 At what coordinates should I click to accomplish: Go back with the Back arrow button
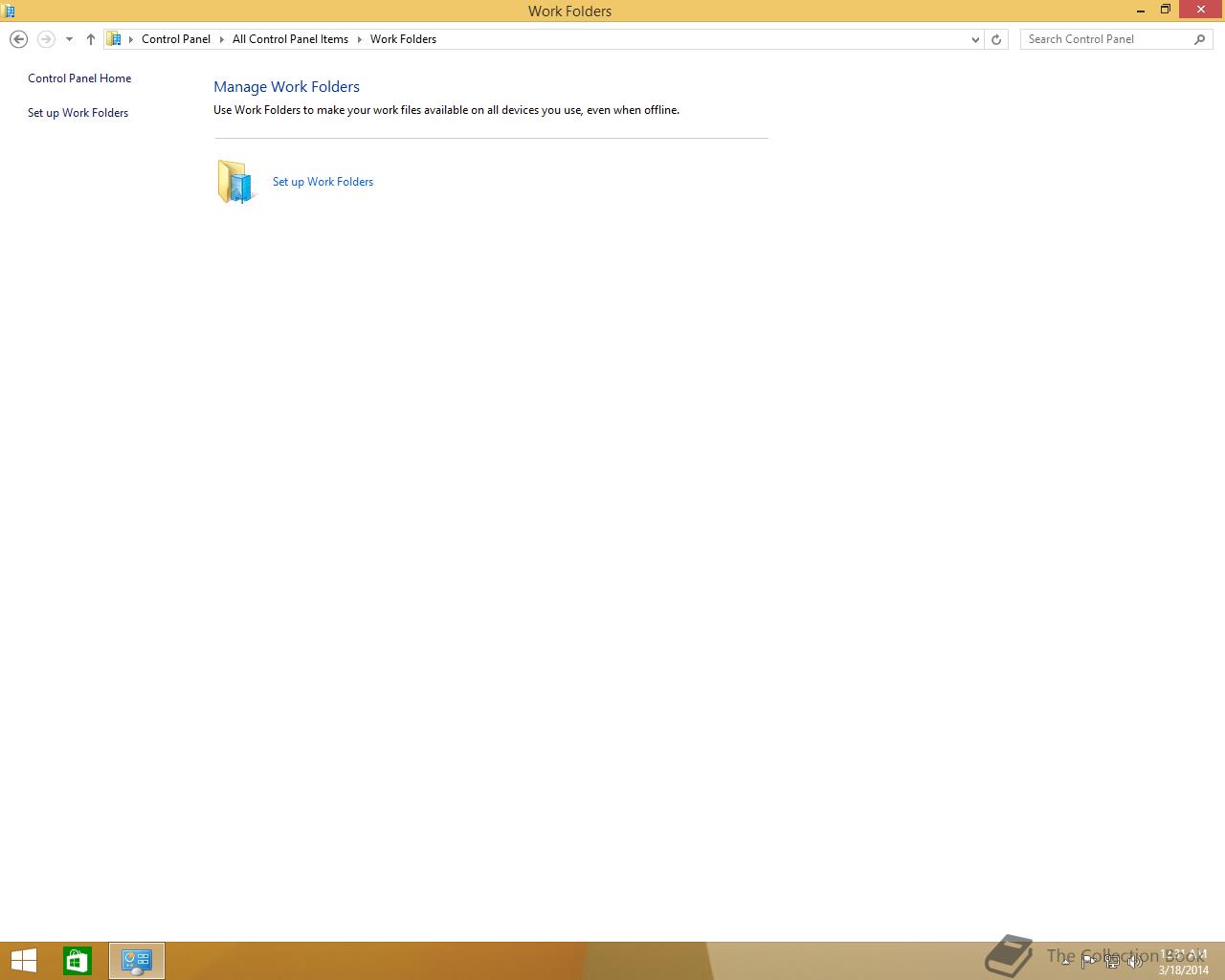(x=18, y=39)
